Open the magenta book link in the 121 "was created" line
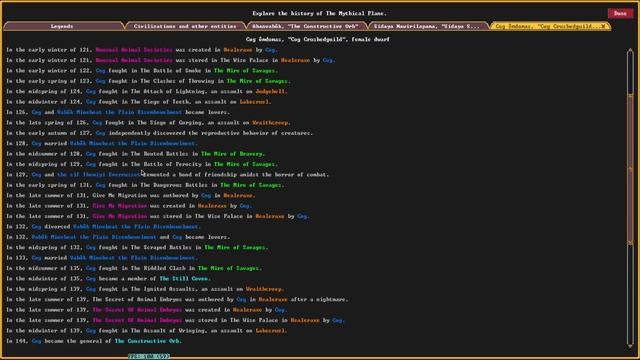640x360 pixels. point(134,50)
